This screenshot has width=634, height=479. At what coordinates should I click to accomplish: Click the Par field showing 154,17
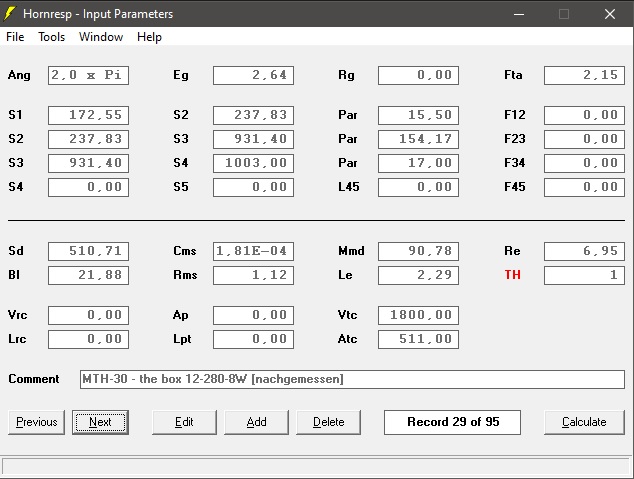[418, 139]
